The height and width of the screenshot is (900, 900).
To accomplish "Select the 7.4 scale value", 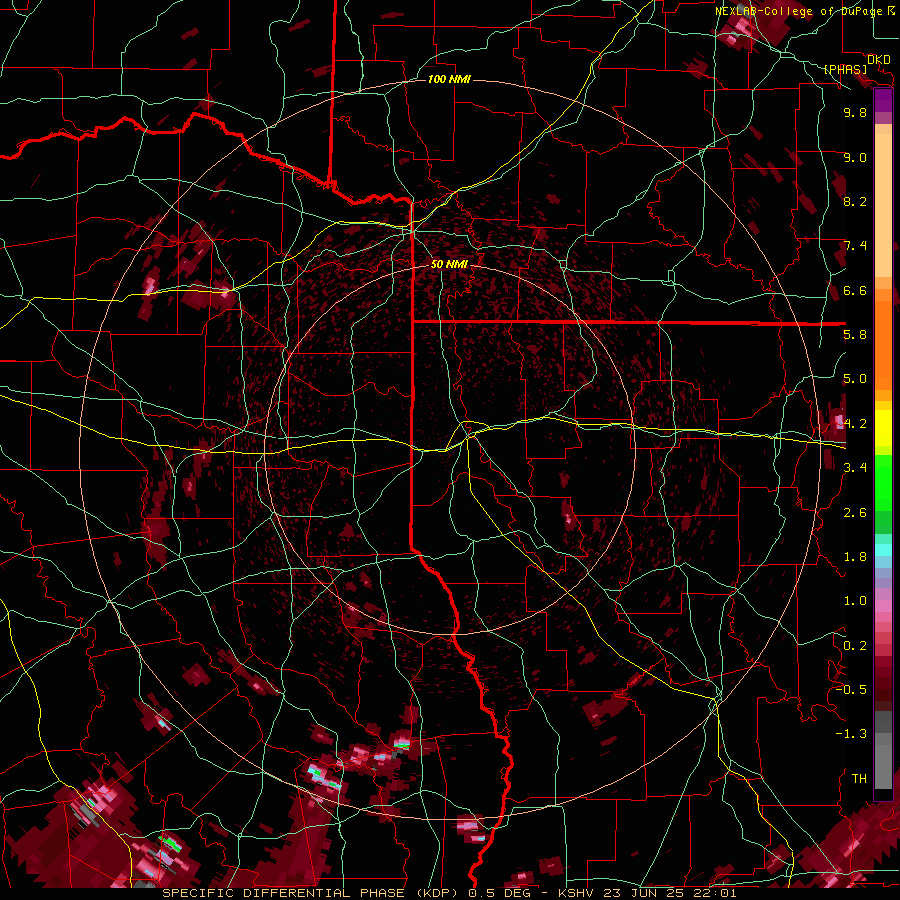I will [x=855, y=246].
